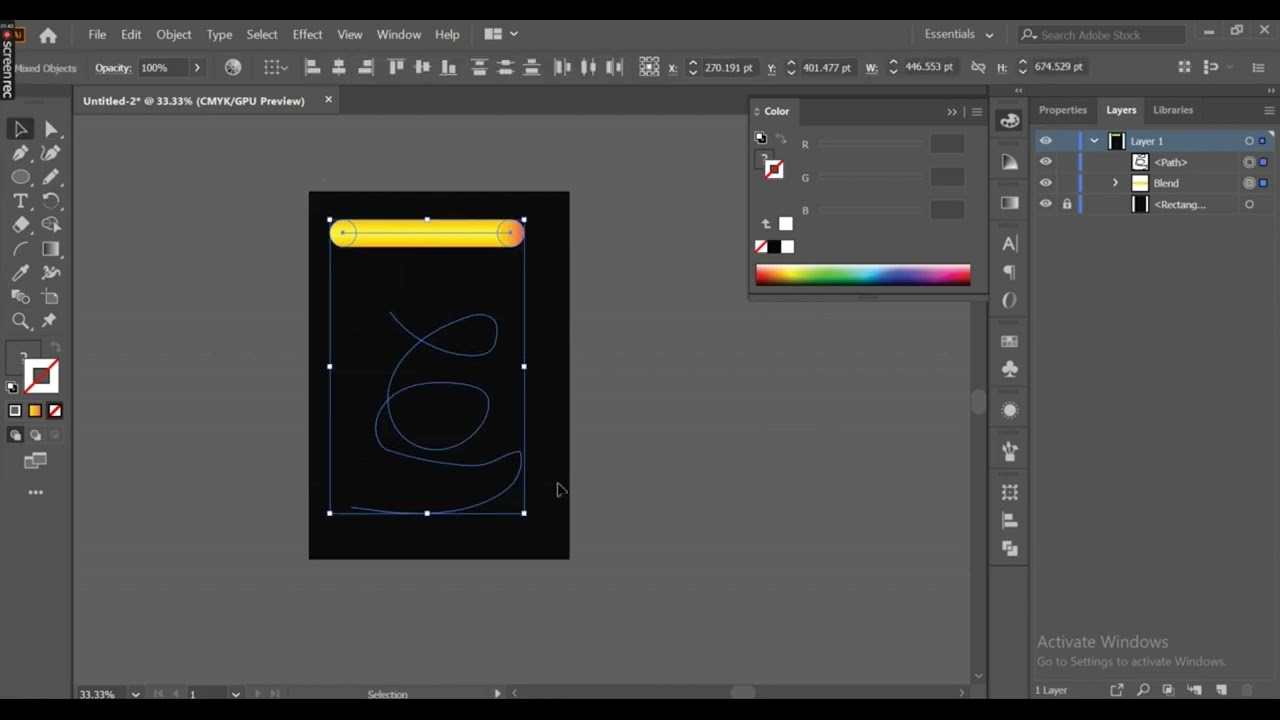The image size is (1280, 720).
Task: Click the color spectrum bar
Action: pos(863,275)
